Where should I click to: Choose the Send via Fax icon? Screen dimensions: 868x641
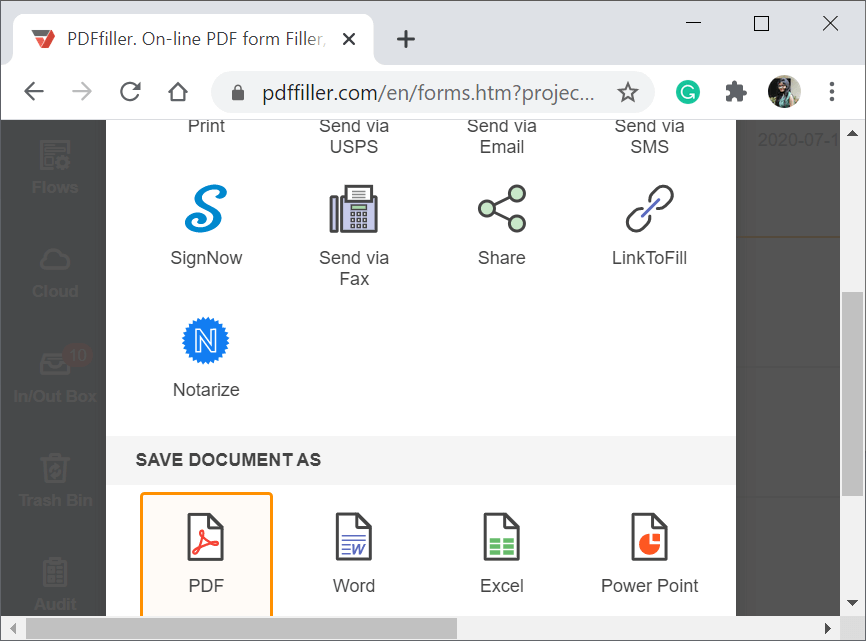[354, 209]
